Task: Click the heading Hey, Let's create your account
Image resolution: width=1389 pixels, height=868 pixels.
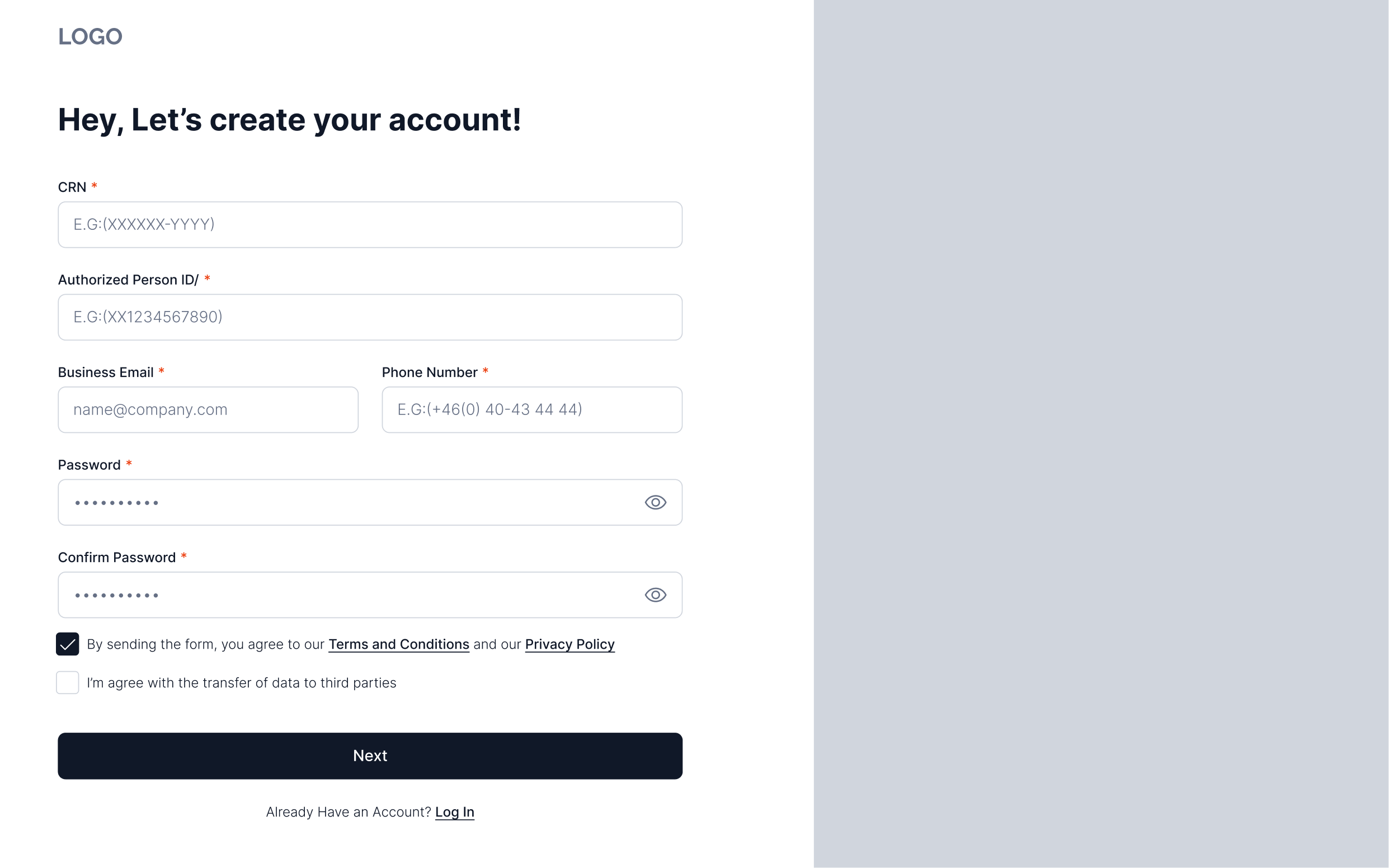Action: pyautogui.click(x=290, y=120)
